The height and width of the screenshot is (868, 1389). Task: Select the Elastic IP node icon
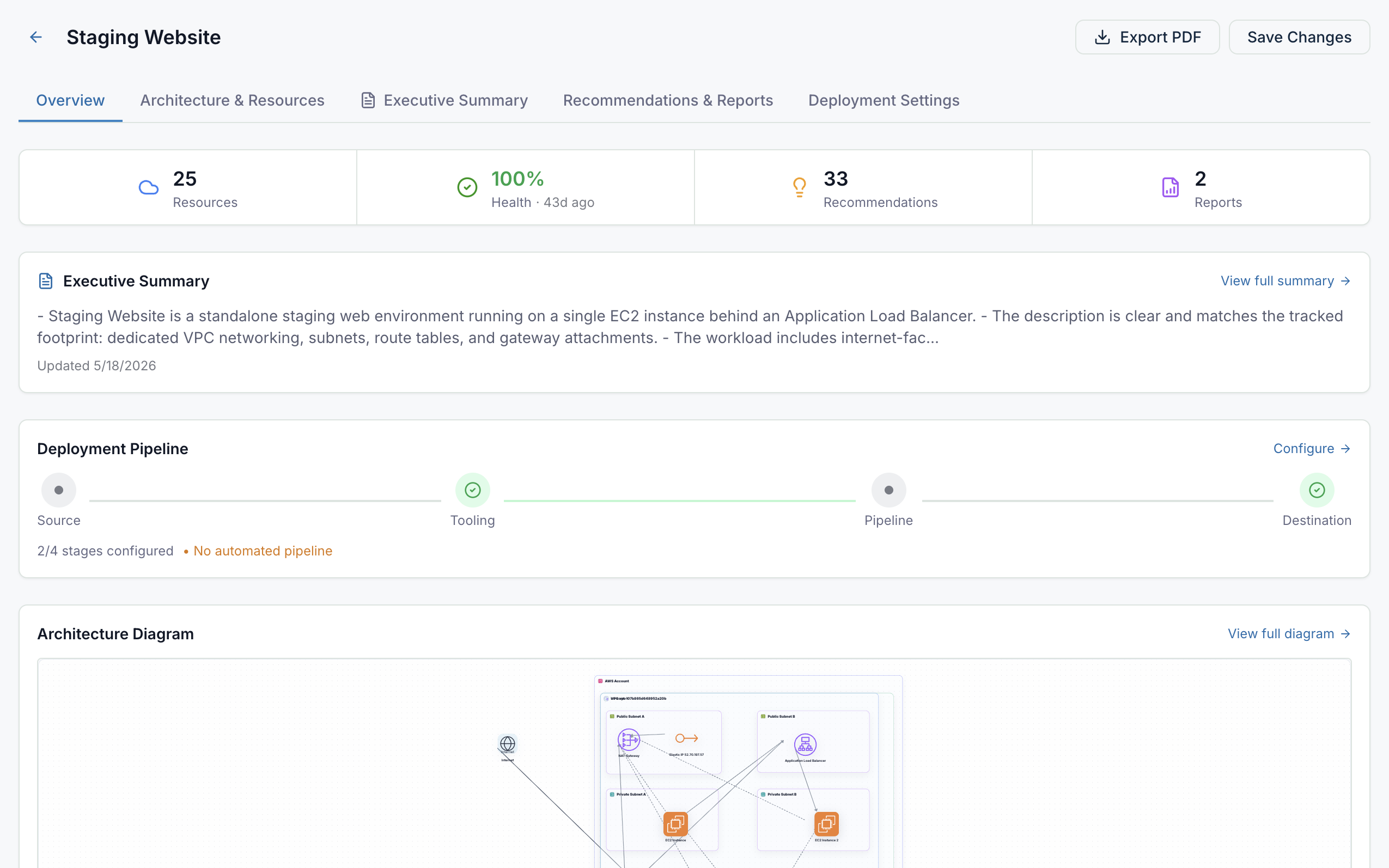point(686,739)
